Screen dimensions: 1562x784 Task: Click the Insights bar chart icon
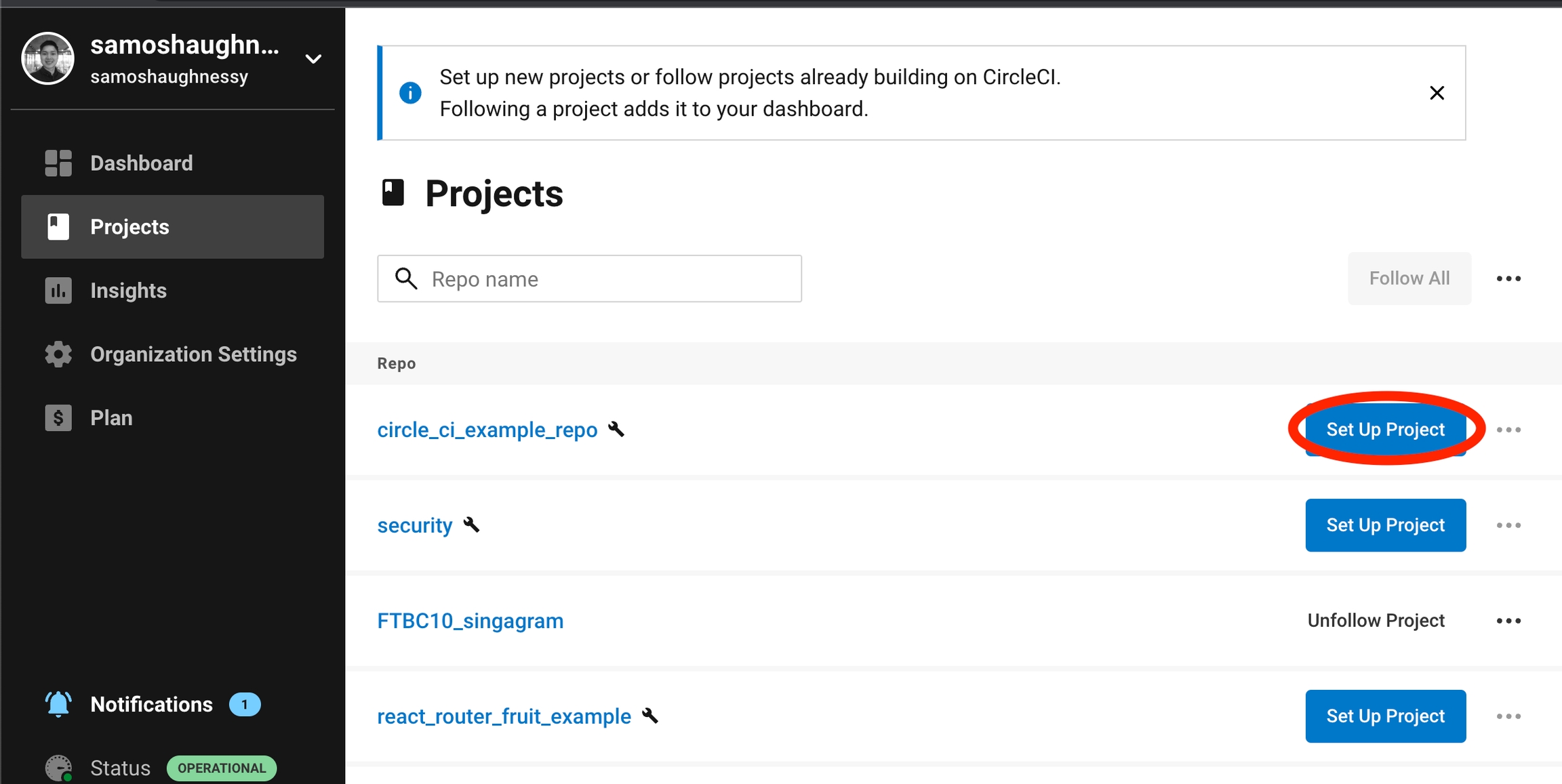(x=58, y=291)
